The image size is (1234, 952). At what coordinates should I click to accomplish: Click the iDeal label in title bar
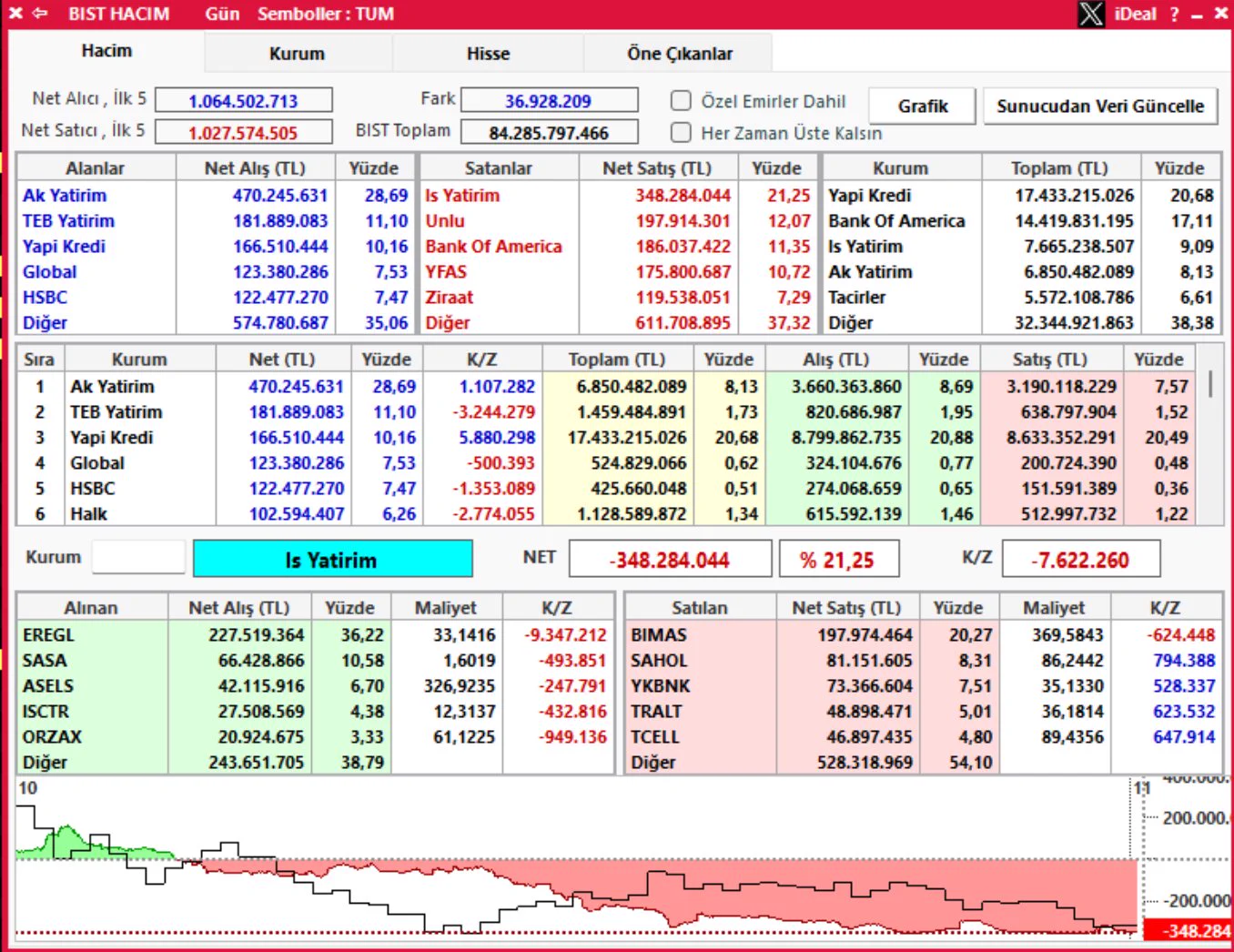click(1136, 14)
